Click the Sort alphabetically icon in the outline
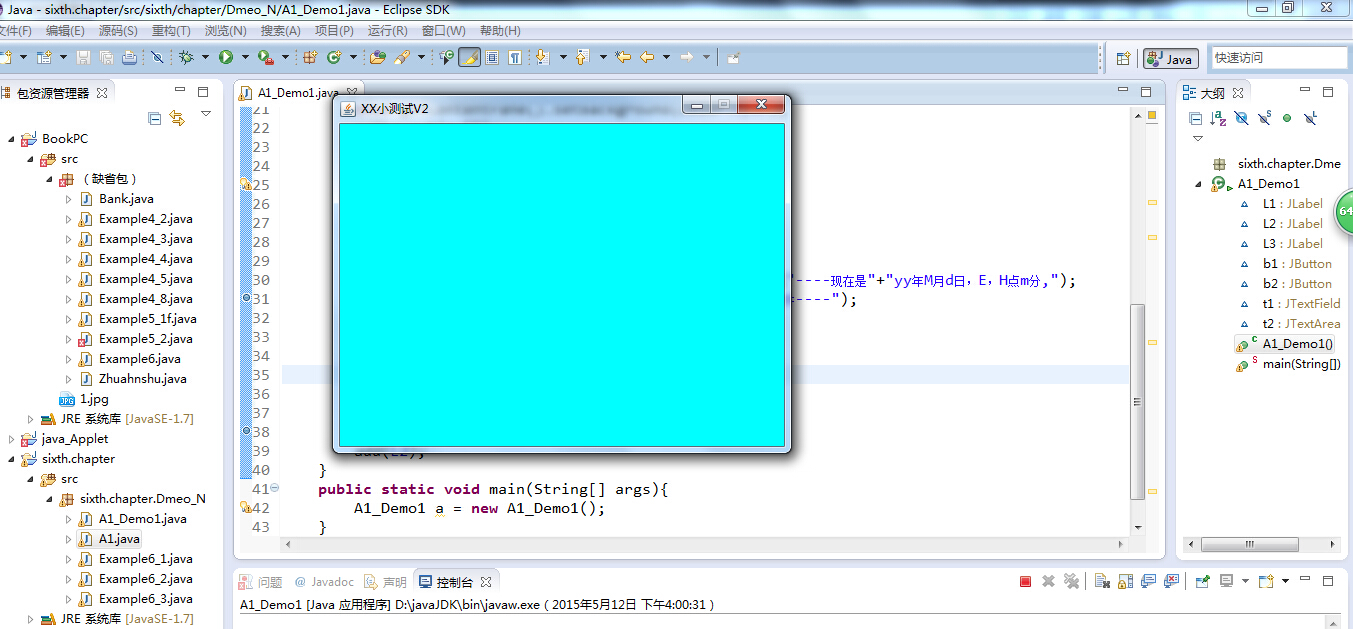1353x629 pixels. click(x=1218, y=118)
